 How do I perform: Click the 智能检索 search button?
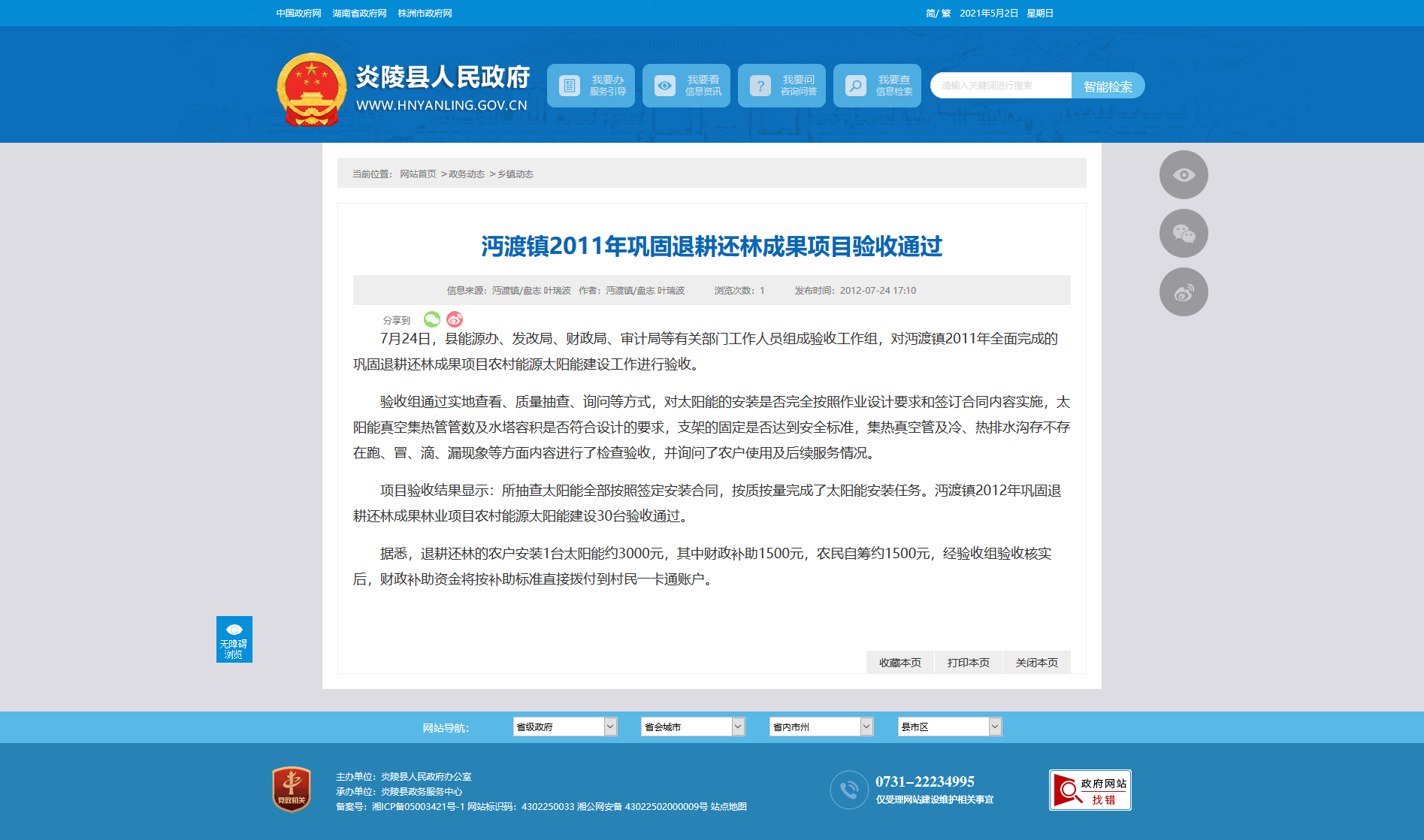1108,86
